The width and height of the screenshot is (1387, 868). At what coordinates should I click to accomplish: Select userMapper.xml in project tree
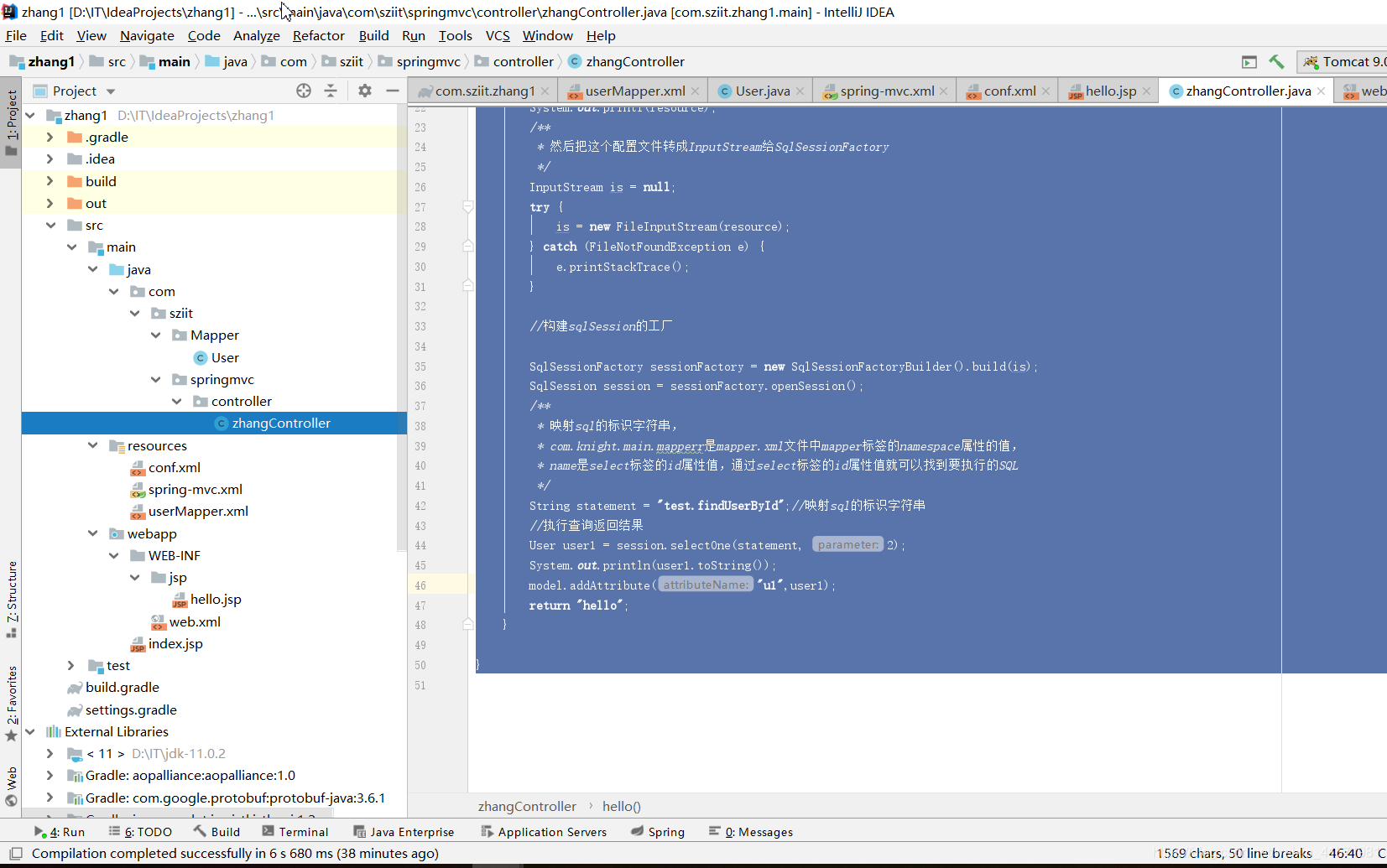coord(190,511)
